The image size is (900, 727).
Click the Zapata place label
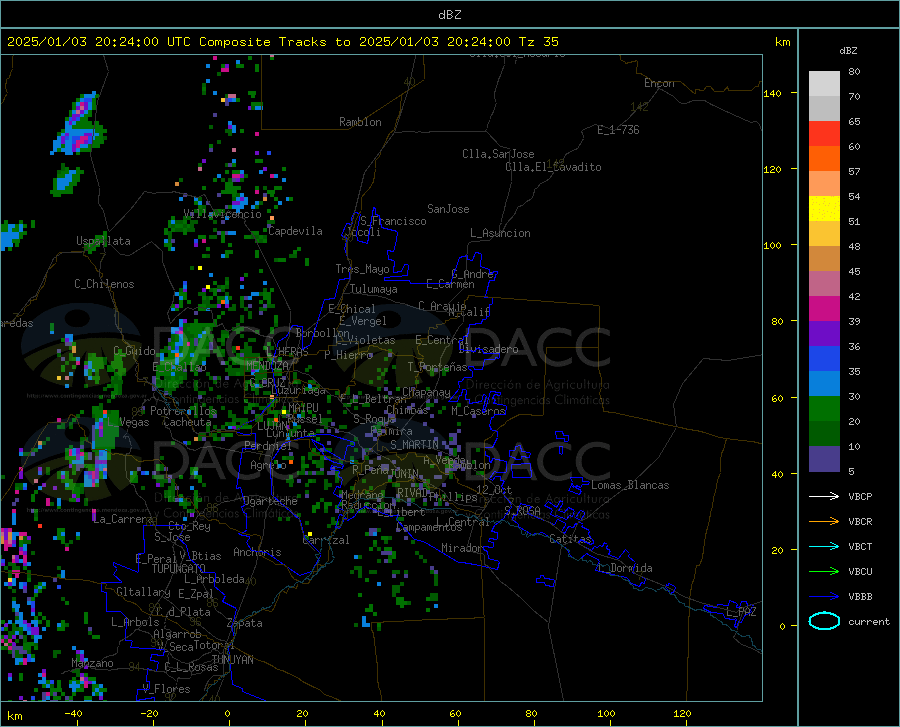click(245, 623)
